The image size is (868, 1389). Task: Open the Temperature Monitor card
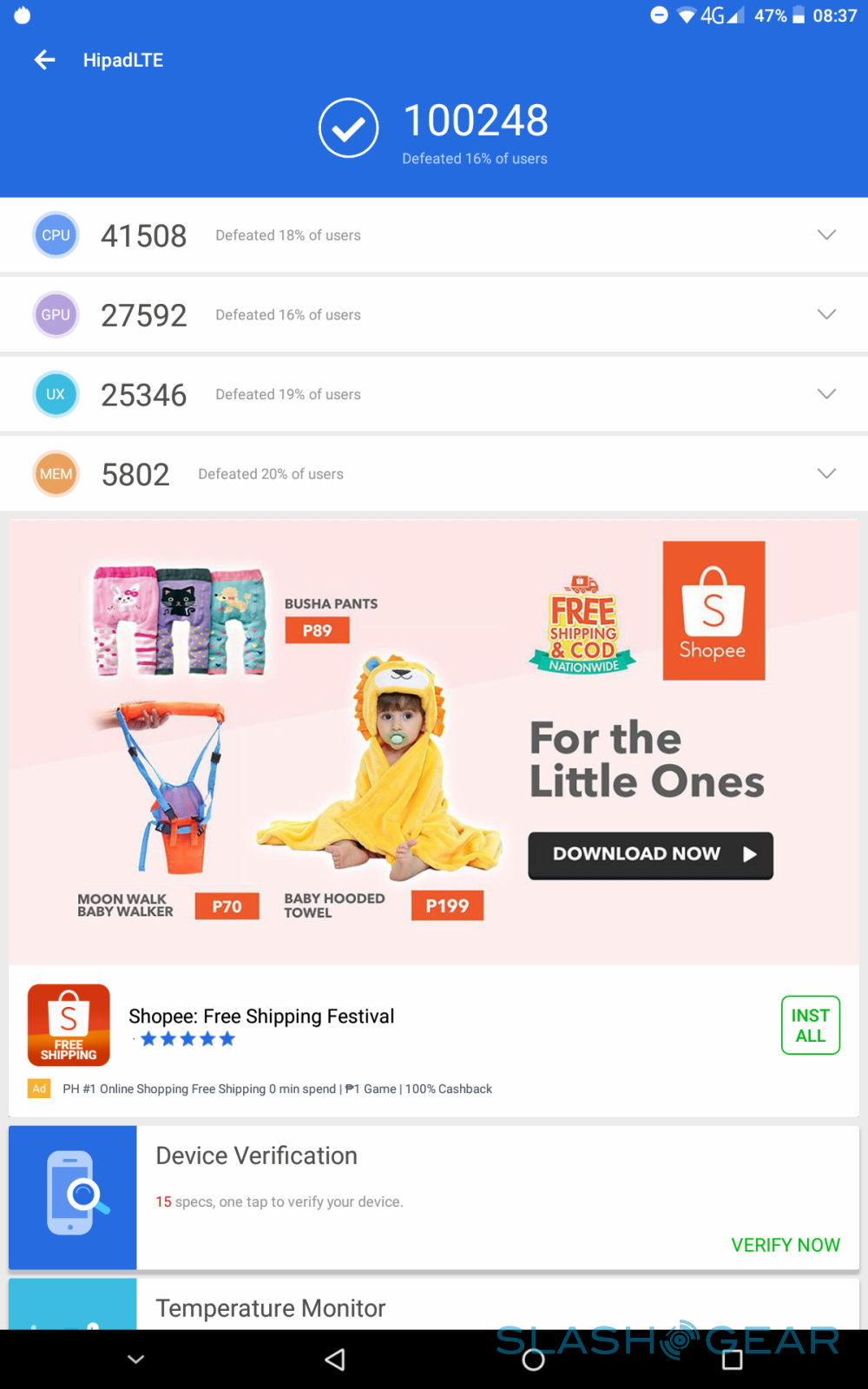[434, 1304]
